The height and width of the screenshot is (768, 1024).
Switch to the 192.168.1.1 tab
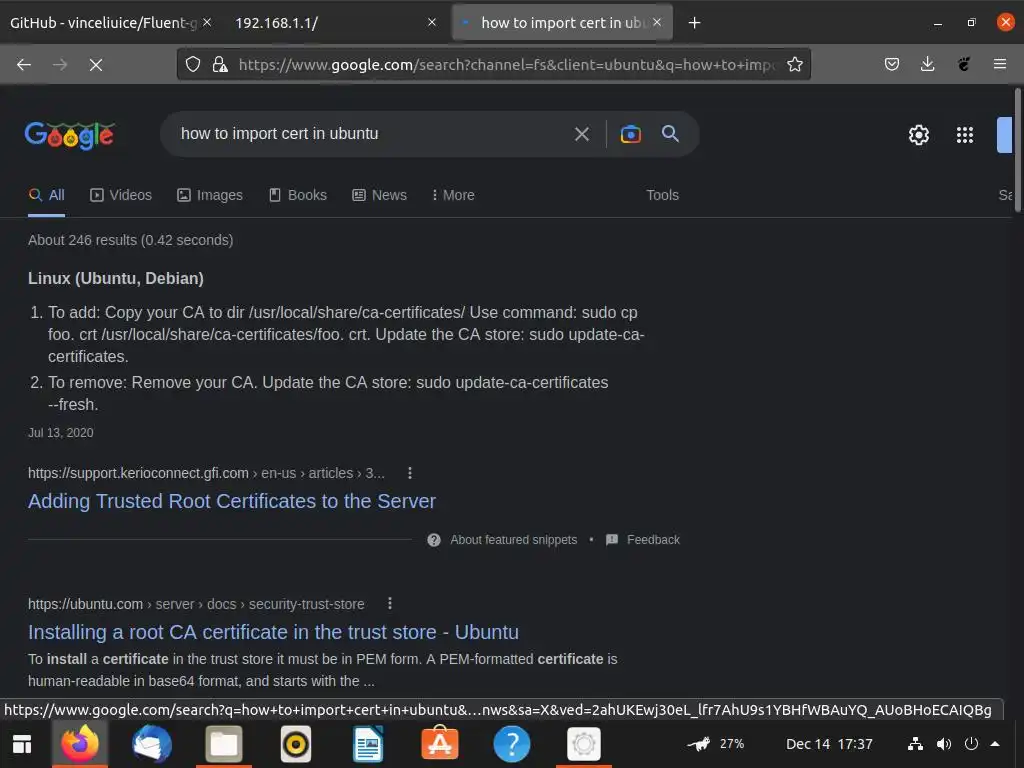tap(327, 23)
